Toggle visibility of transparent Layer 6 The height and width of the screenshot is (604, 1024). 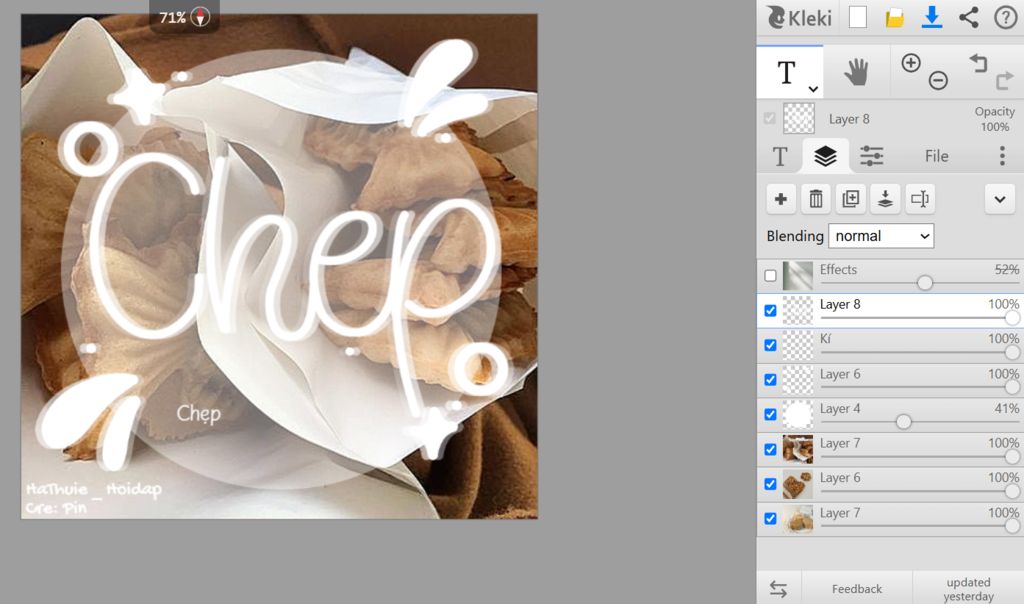pyautogui.click(x=771, y=379)
